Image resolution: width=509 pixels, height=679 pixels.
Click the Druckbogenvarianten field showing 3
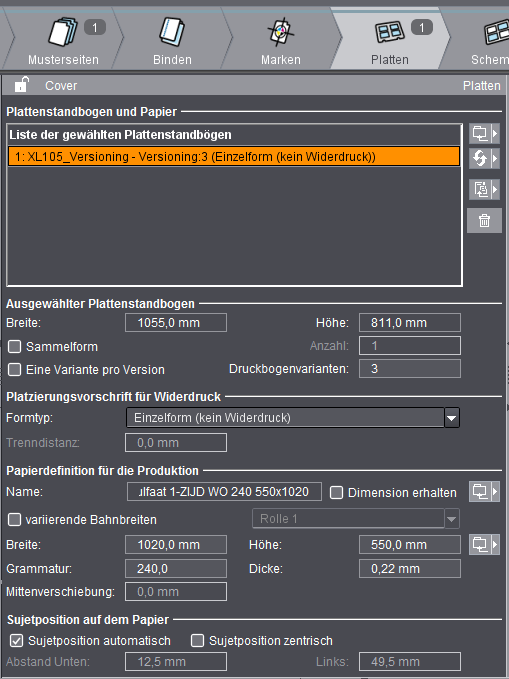pos(410,369)
